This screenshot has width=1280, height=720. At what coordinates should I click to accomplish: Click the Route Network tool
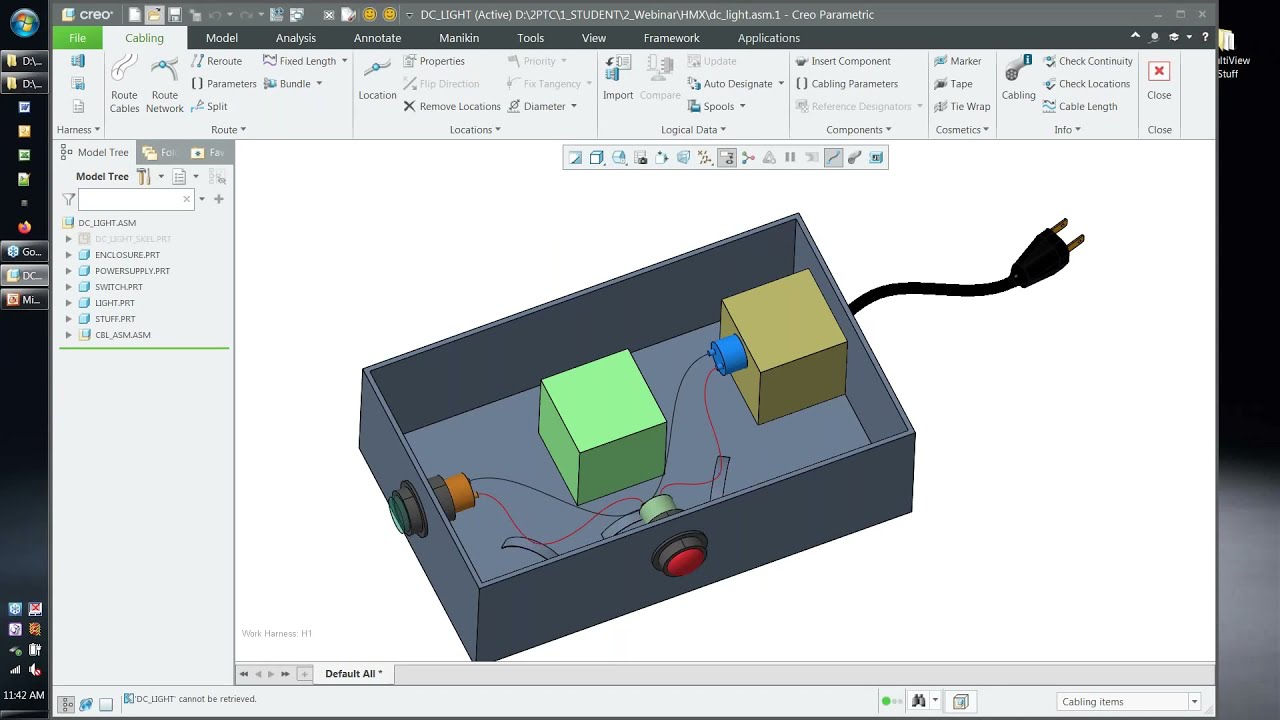point(164,84)
